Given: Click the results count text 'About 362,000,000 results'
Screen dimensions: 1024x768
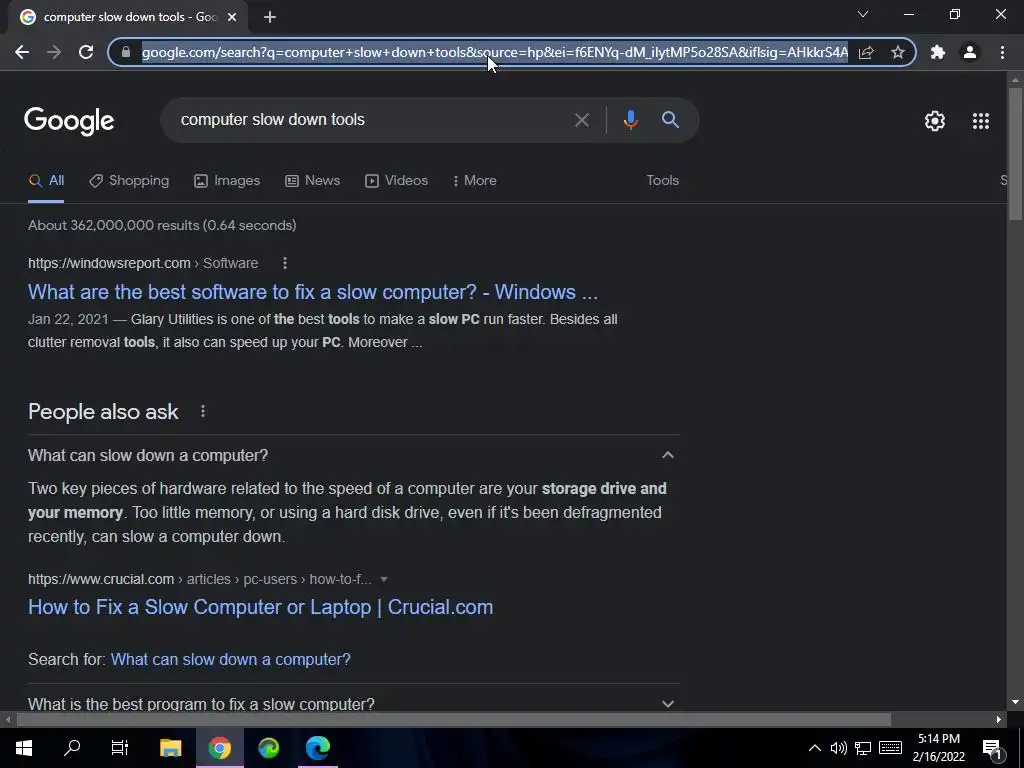Looking at the screenshot, I should click(x=114, y=225).
